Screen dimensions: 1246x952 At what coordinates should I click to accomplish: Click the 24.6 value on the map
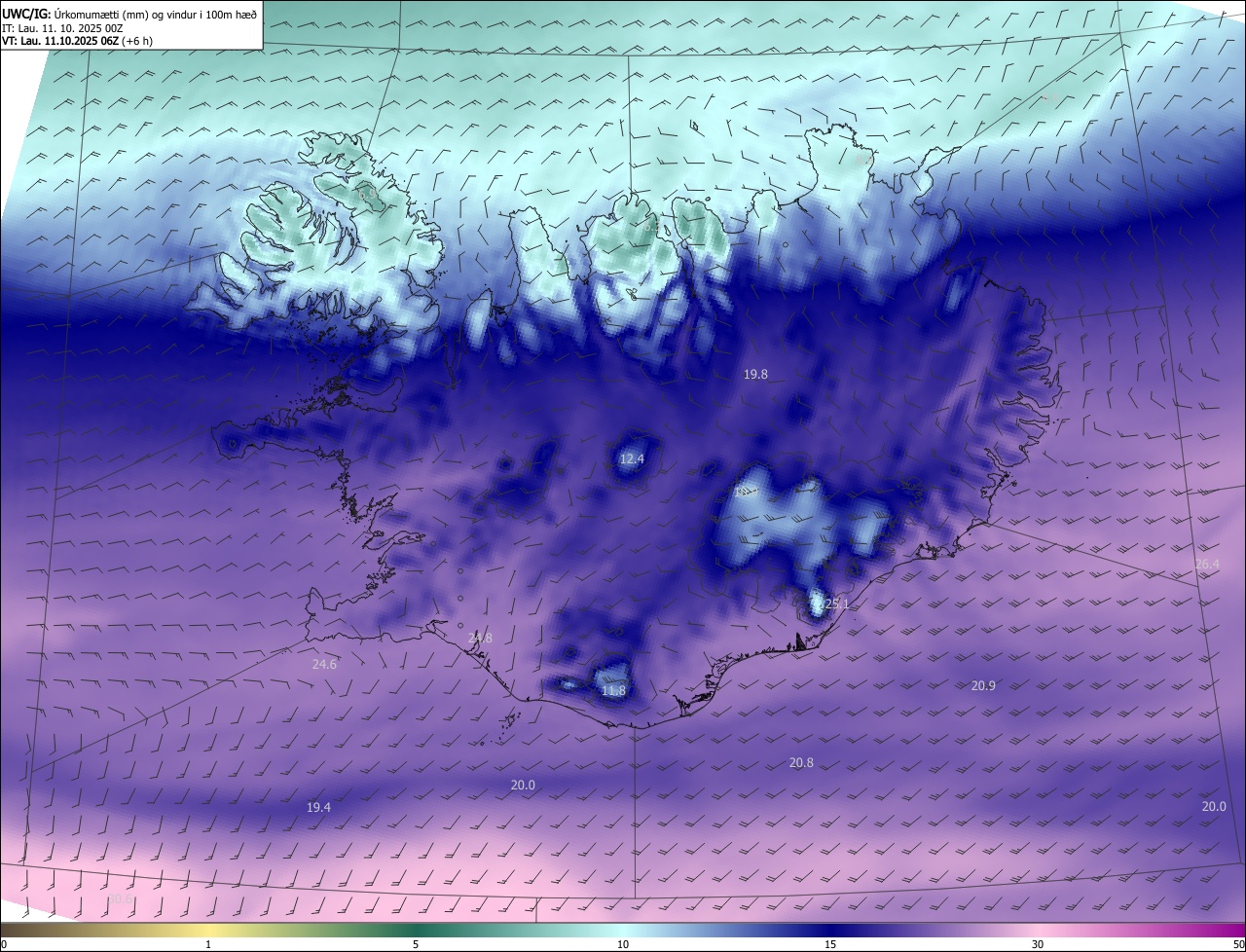click(324, 665)
